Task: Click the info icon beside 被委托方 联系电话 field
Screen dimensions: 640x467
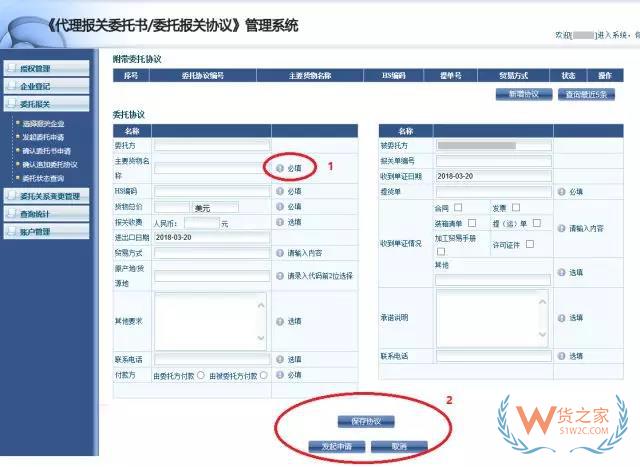Action: pos(562,356)
